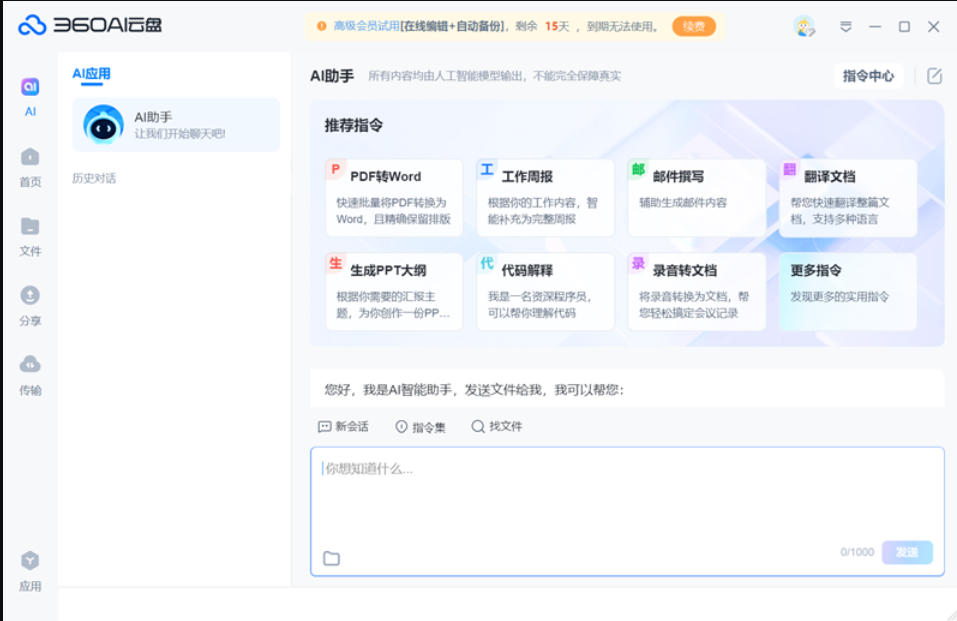Screen dimensions: 957x621
Task: Select the PDF转Word recommended command card
Action: (x=393, y=196)
